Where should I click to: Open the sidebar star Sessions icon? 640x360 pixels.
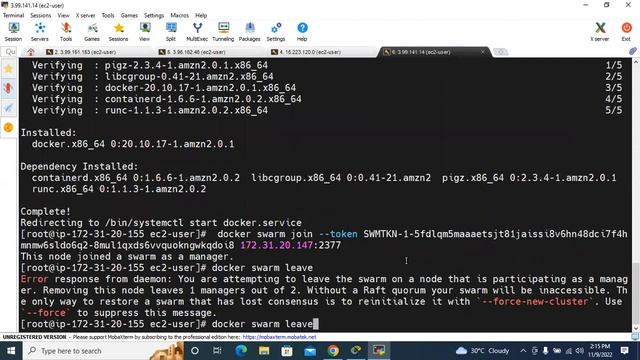8,69
